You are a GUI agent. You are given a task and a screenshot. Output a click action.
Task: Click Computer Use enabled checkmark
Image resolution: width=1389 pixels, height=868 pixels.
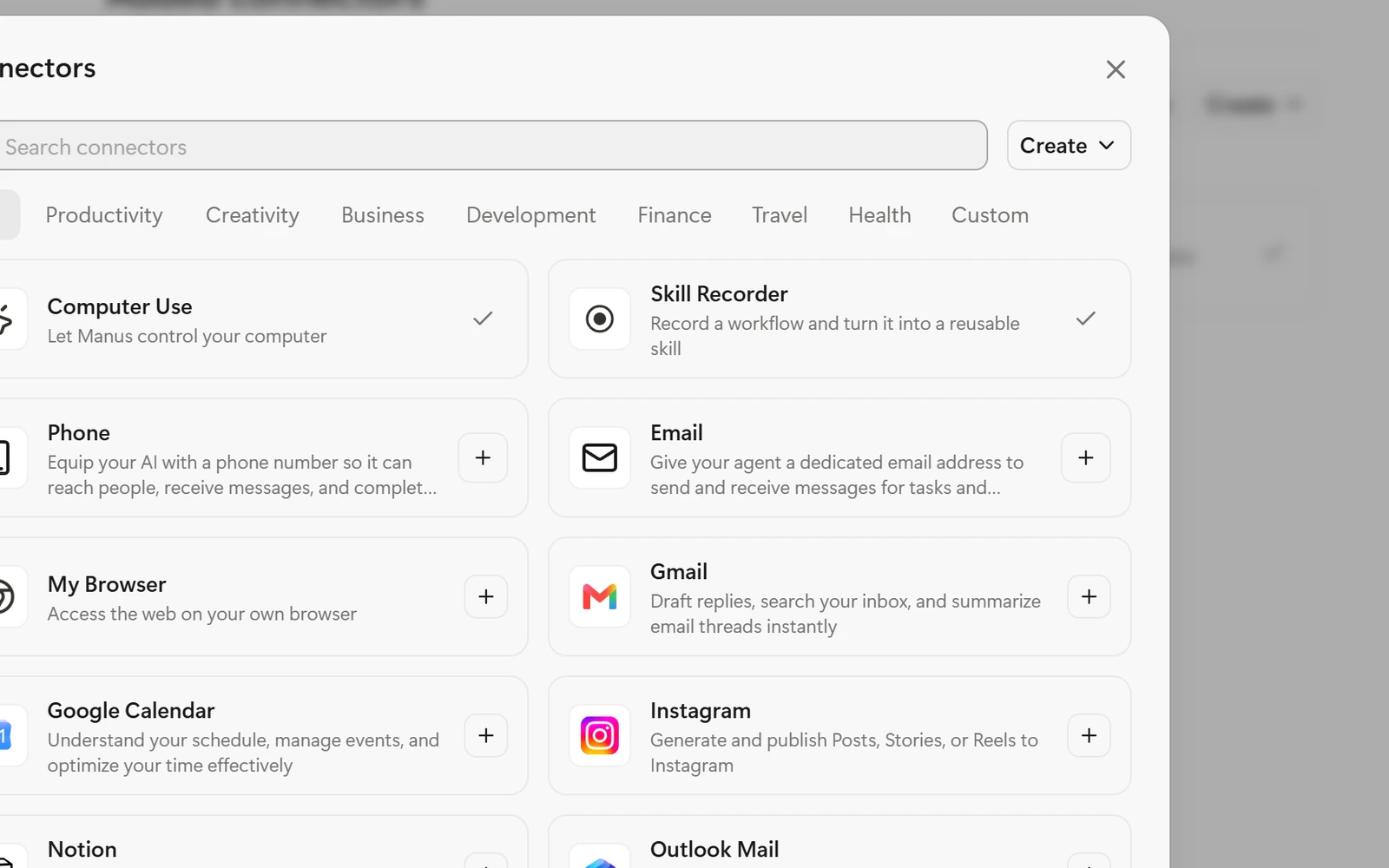pos(483,319)
